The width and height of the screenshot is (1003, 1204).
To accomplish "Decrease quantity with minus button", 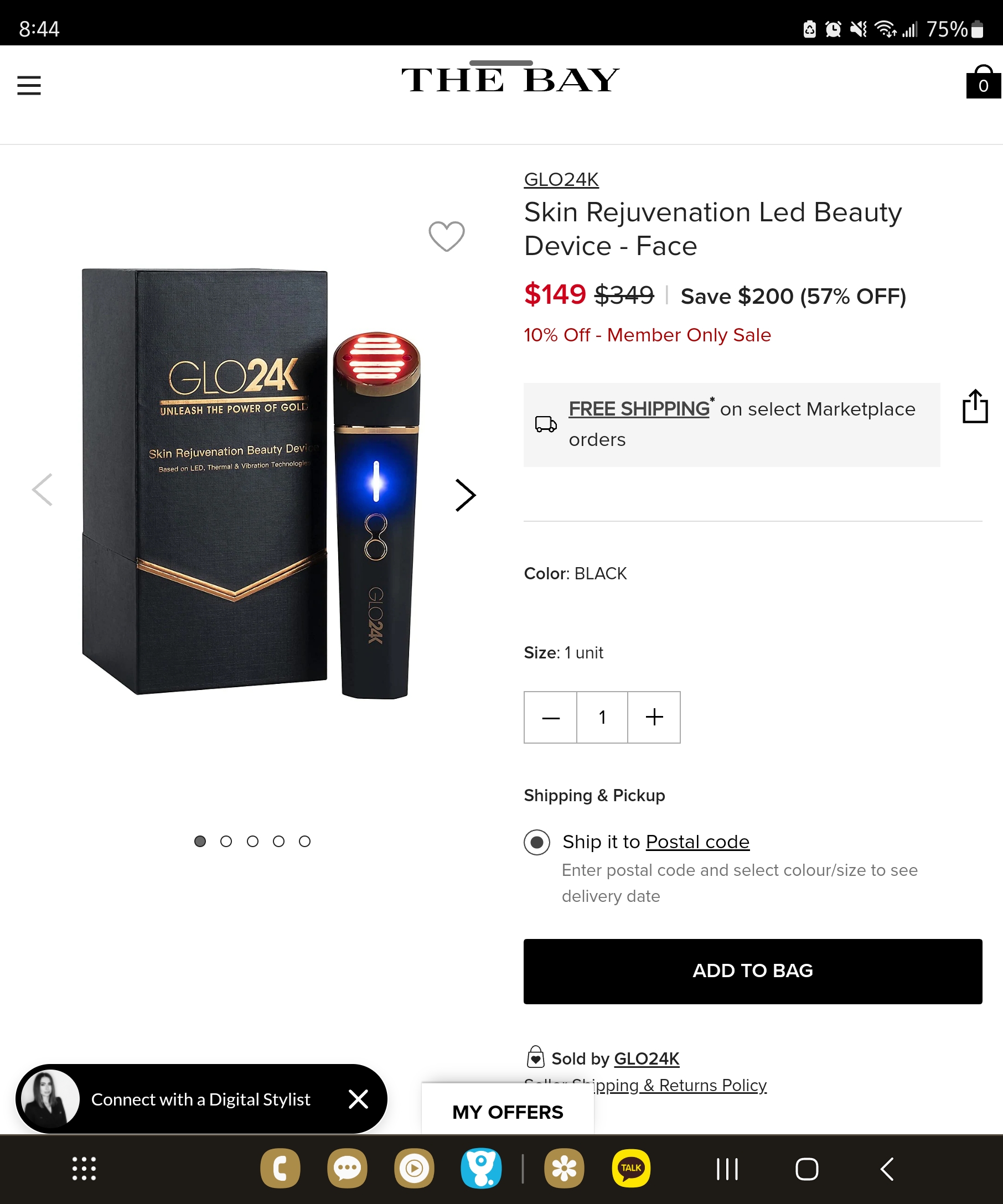I will coord(551,717).
